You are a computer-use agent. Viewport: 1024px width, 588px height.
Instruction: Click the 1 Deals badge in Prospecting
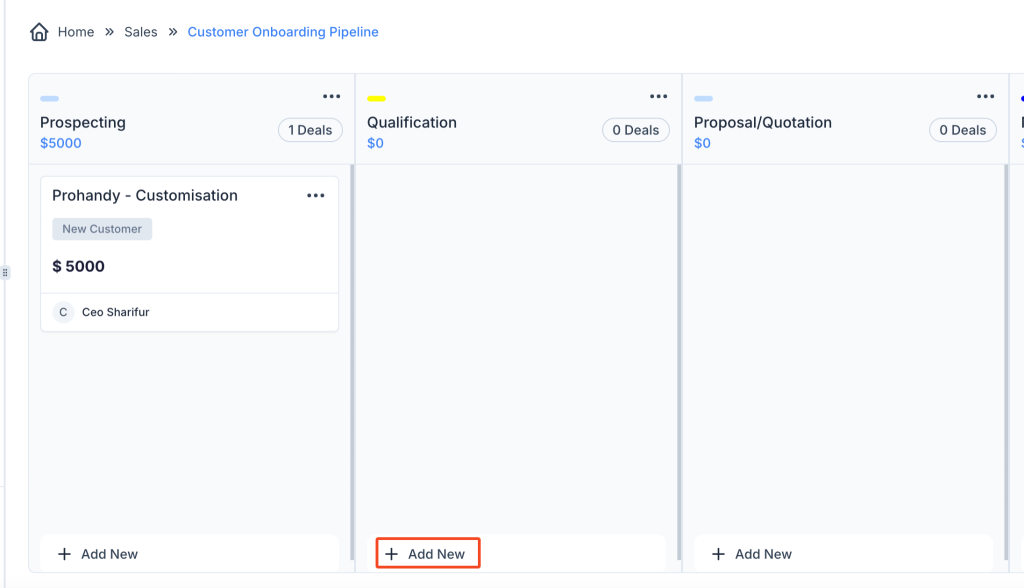(x=310, y=130)
